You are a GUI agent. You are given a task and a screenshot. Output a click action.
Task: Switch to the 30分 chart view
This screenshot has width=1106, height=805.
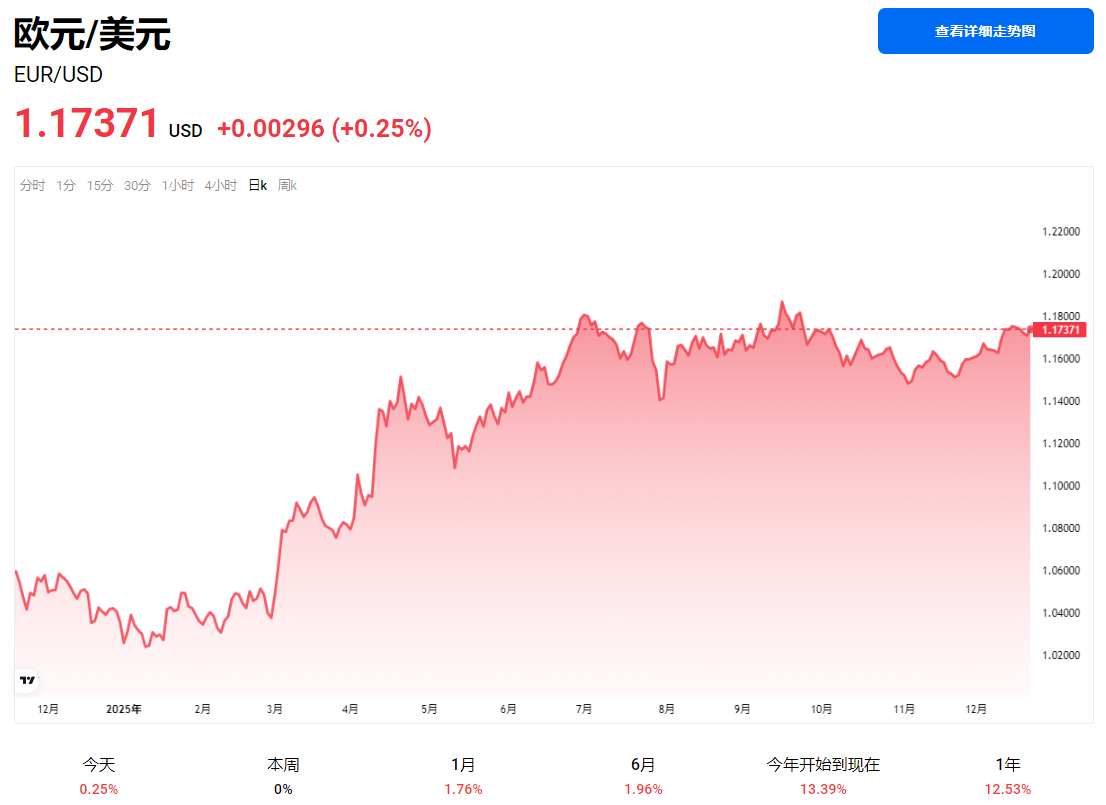click(x=135, y=185)
